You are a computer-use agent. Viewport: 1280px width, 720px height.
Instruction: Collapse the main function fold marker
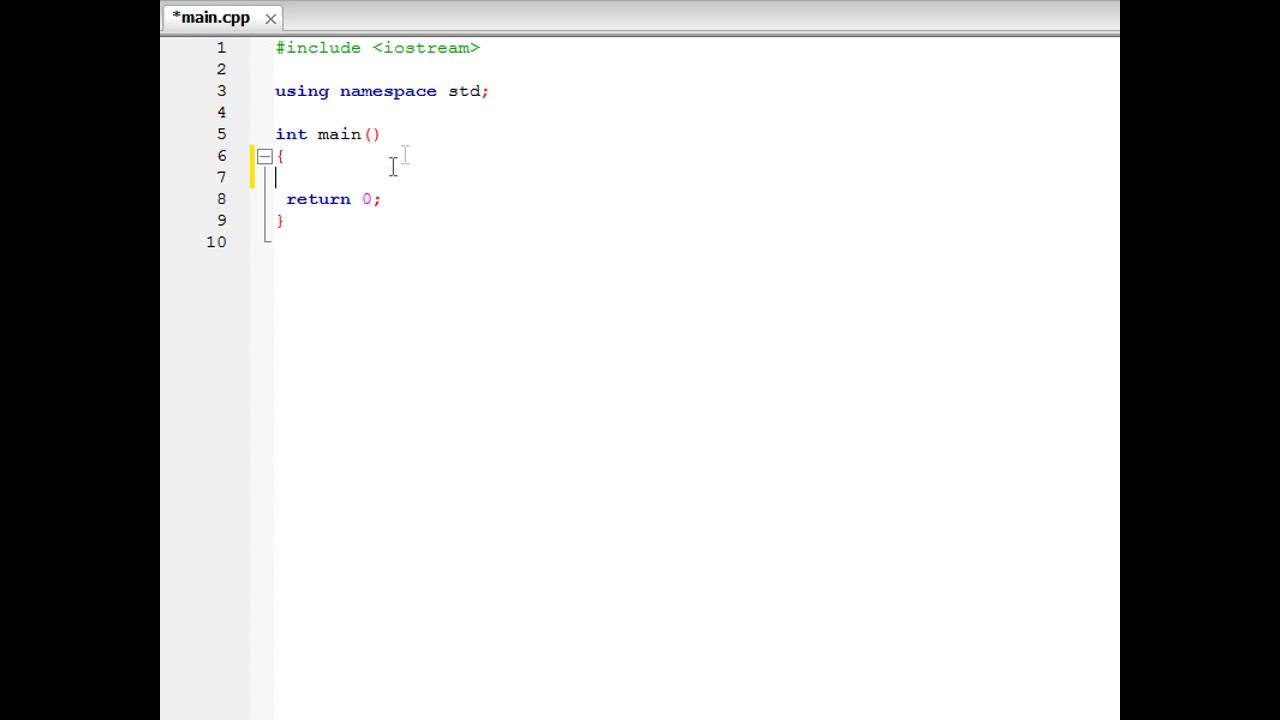tap(264, 156)
